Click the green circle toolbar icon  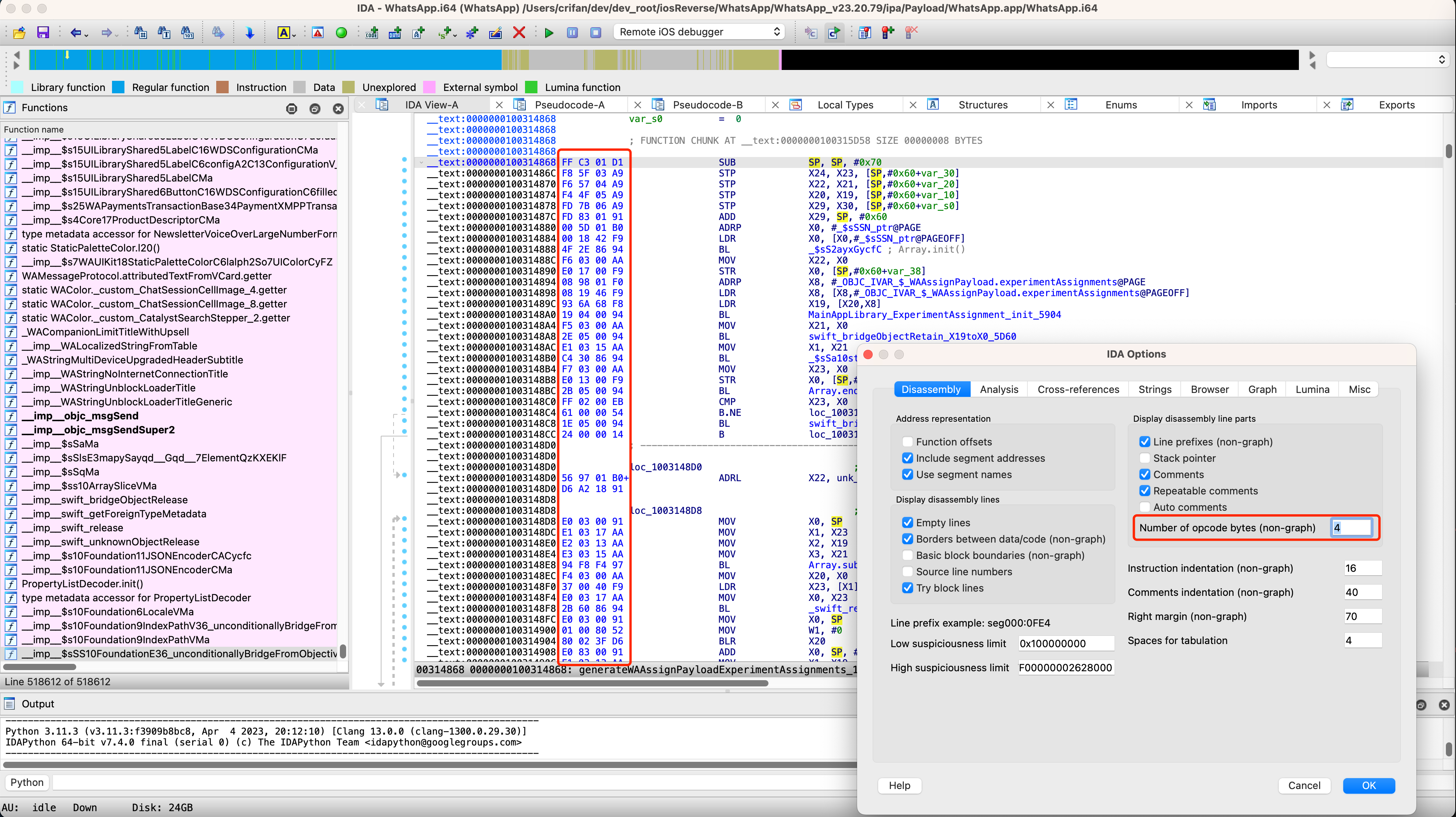341,33
